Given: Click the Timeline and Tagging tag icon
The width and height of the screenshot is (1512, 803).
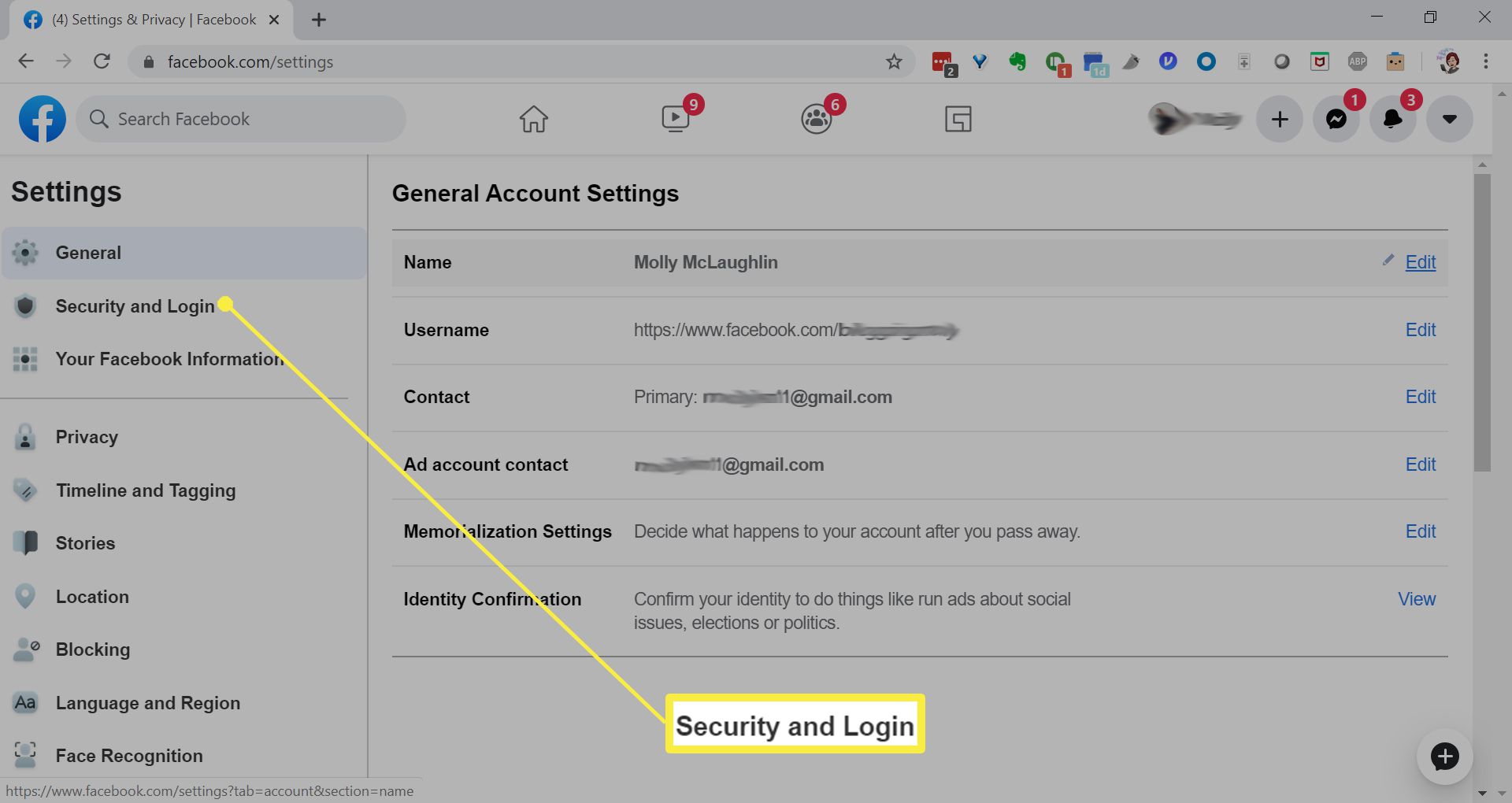Looking at the screenshot, I should point(25,490).
